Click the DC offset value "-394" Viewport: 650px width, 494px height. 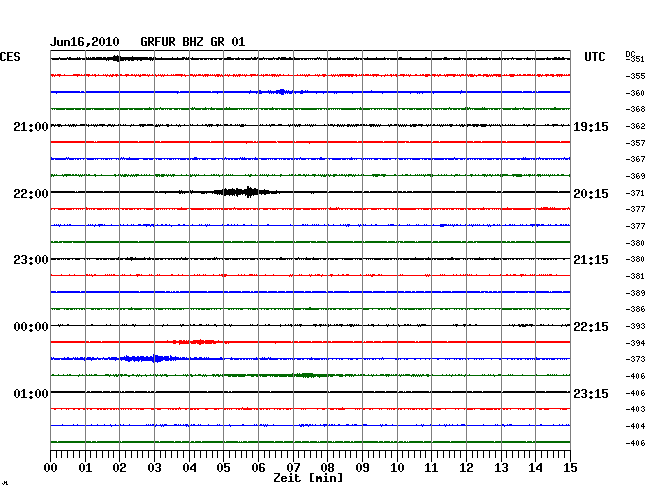click(635, 343)
